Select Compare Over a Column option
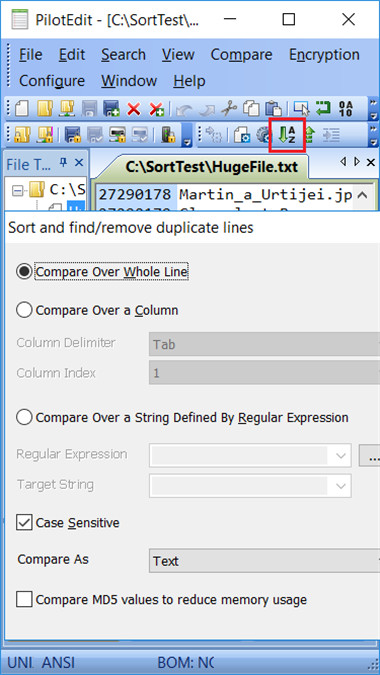 click(97, 310)
